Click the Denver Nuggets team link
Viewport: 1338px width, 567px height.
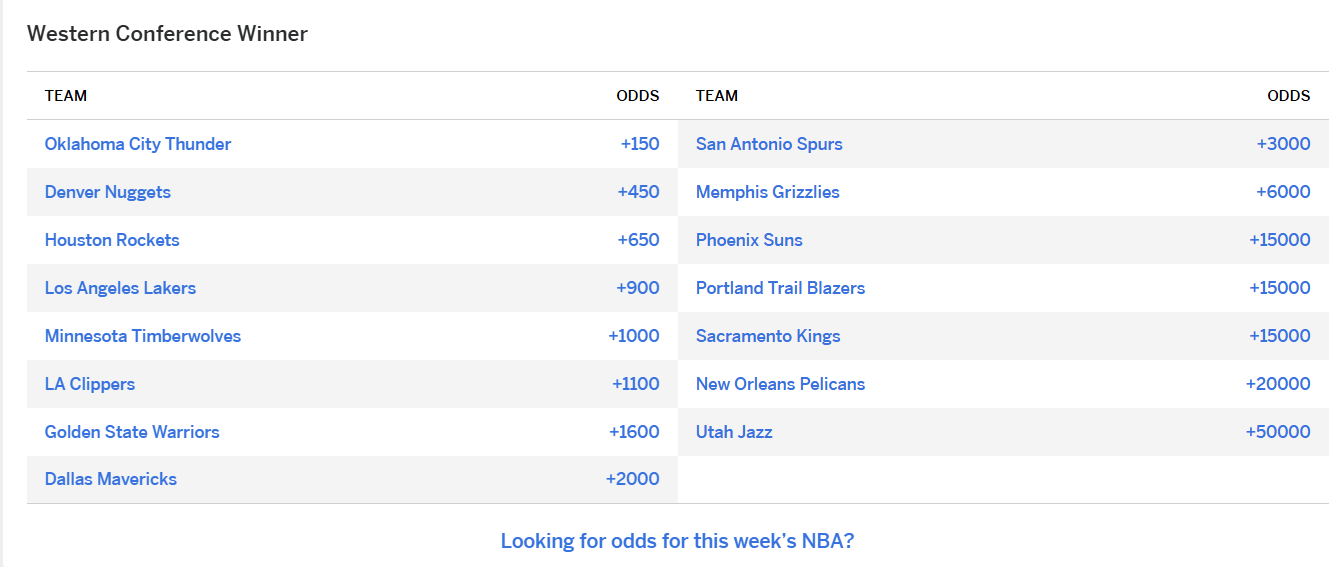click(x=108, y=192)
